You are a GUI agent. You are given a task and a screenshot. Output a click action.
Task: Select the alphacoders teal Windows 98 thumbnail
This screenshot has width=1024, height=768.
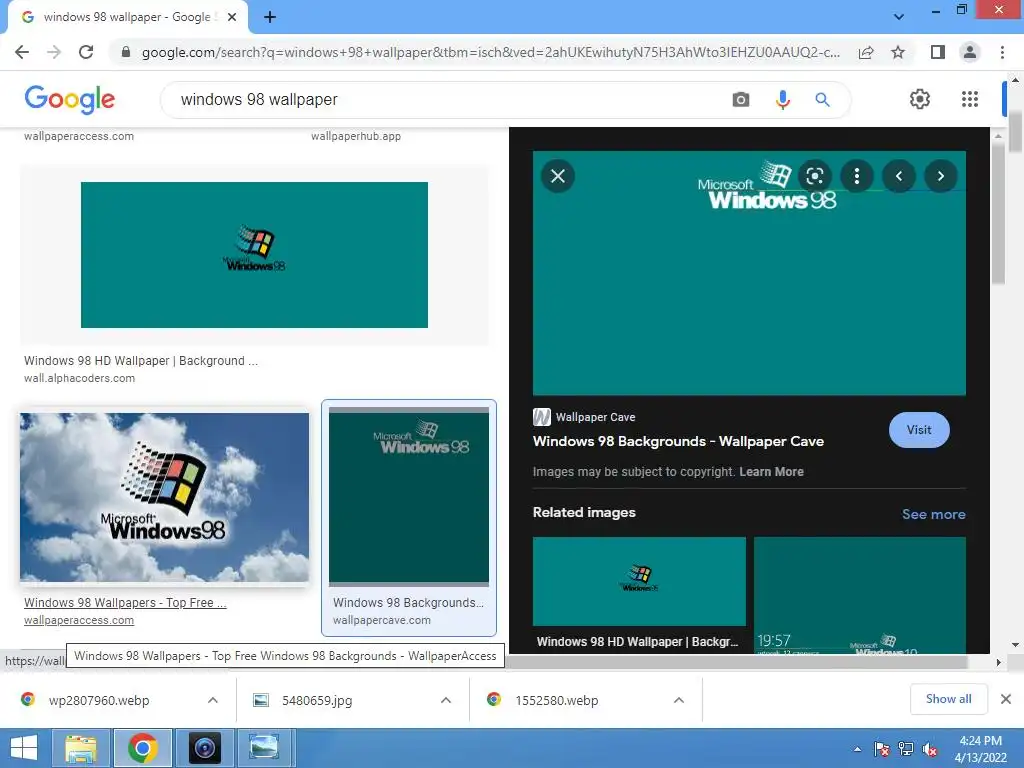pos(254,255)
